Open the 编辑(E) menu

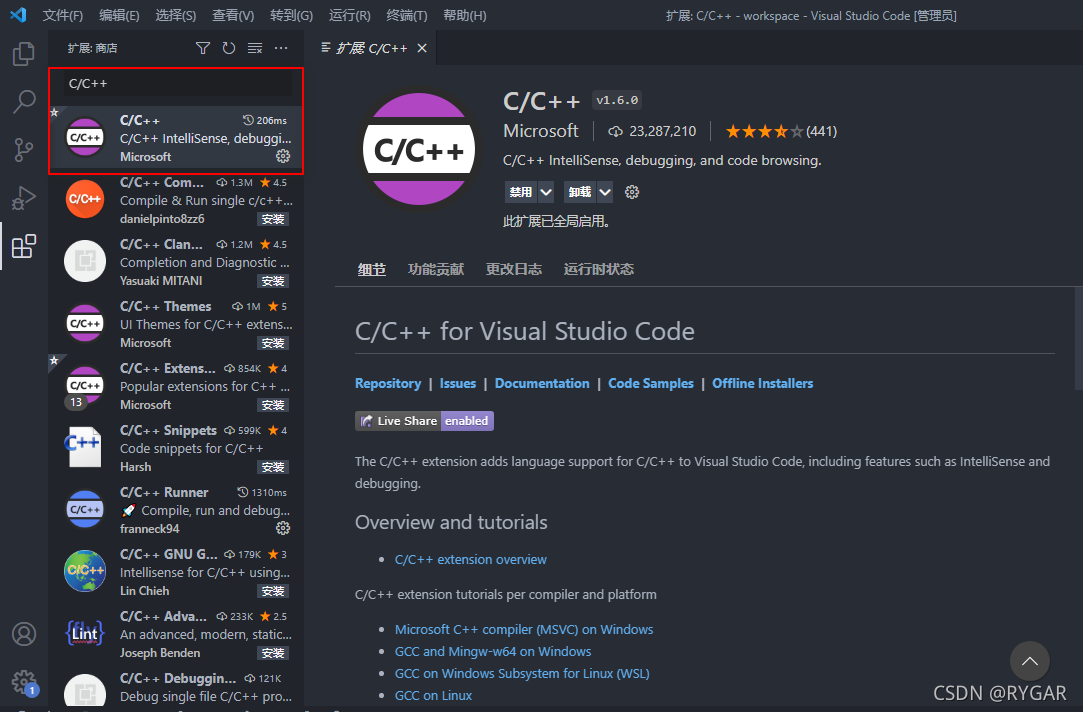(119, 15)
